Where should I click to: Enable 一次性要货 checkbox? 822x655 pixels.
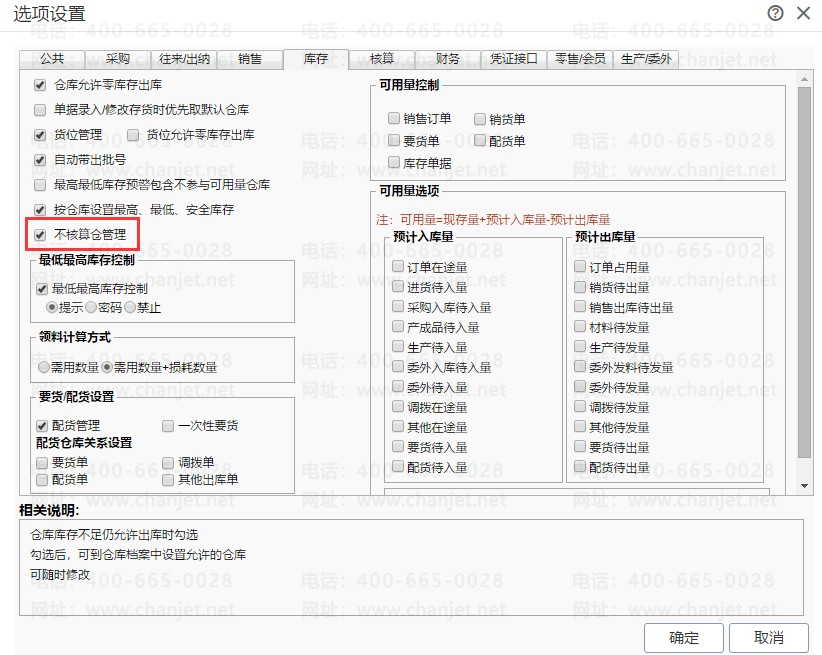[x=168, y=426]
